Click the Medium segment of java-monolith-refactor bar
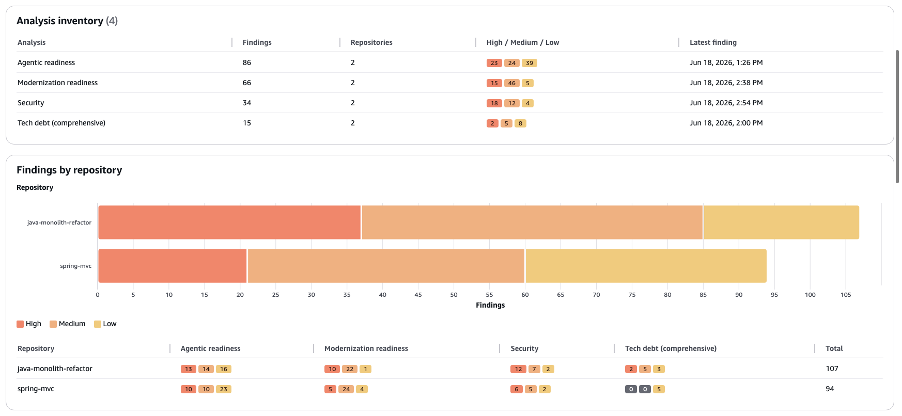902x416 pixels. [532, 222]
